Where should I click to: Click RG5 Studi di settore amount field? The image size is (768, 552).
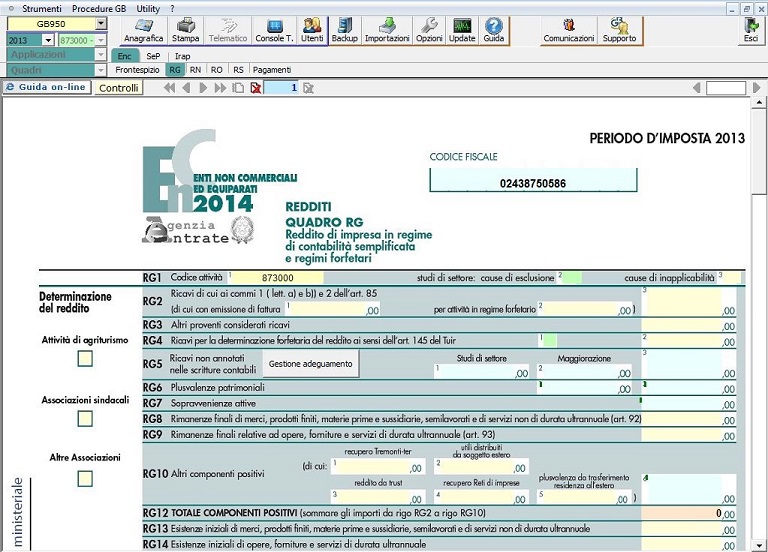482,372
